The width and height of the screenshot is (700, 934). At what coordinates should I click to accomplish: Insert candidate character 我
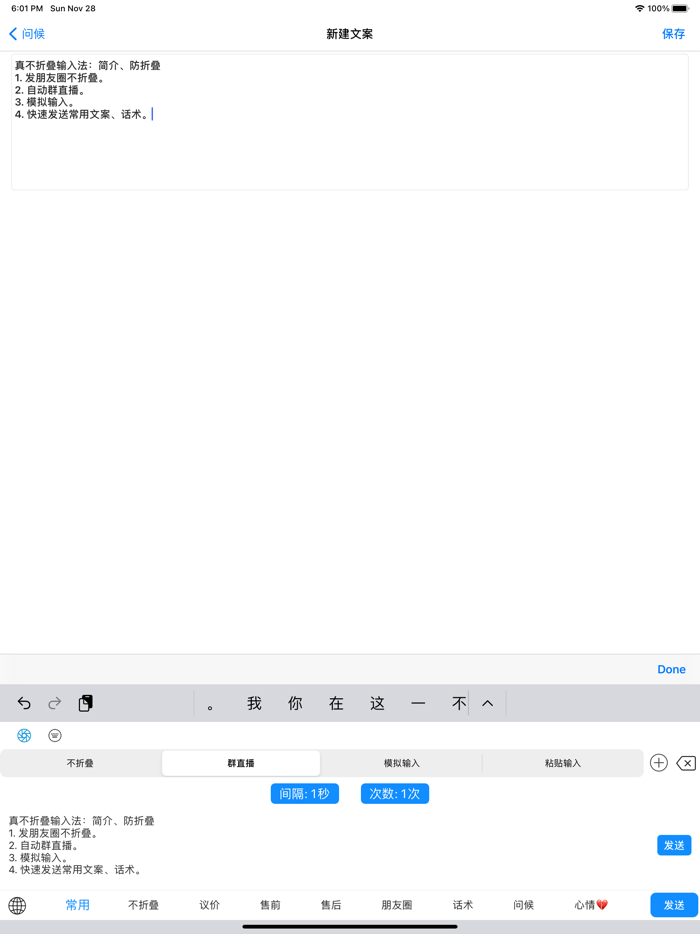254,703
